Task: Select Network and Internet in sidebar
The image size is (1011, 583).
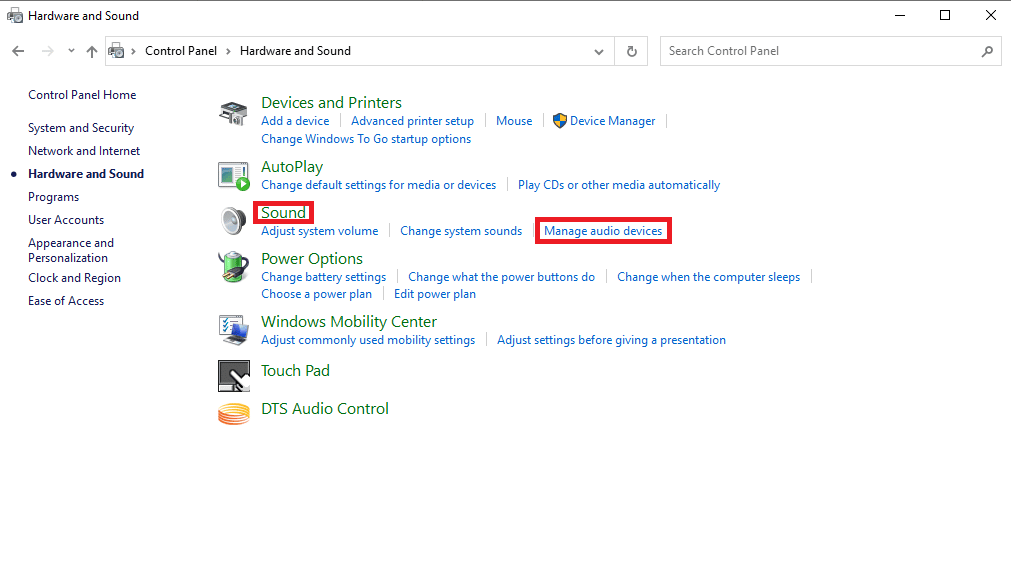Action: [84, 151]
